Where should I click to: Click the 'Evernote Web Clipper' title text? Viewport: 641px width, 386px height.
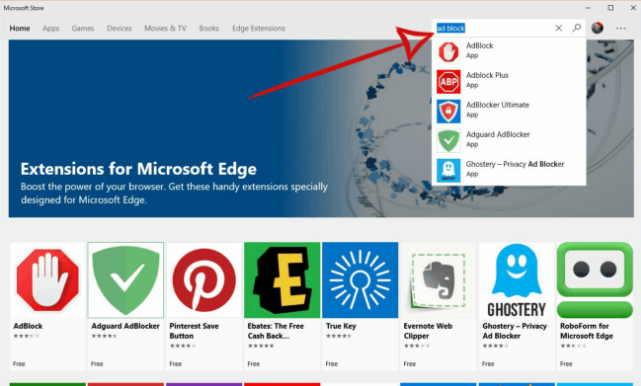[x=428, y=331]
